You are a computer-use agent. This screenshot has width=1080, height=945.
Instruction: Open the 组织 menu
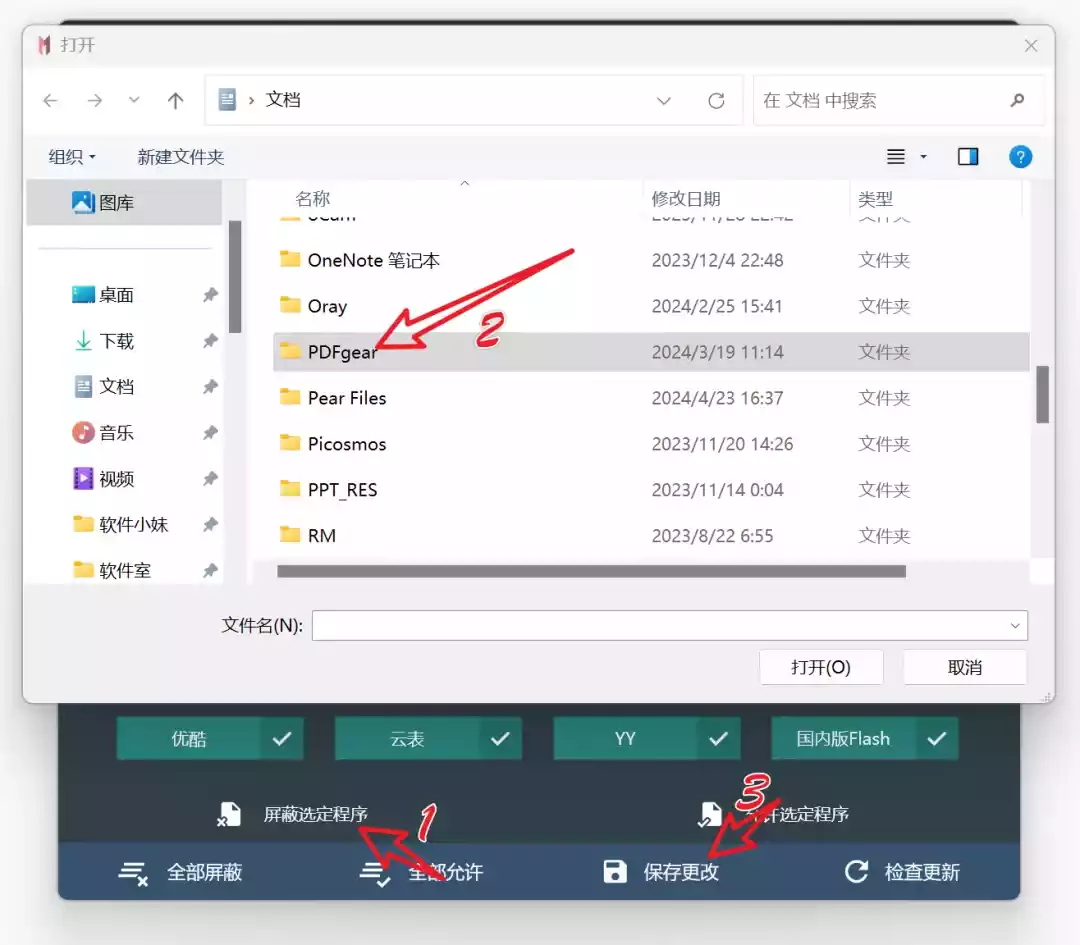pos(72,157)
